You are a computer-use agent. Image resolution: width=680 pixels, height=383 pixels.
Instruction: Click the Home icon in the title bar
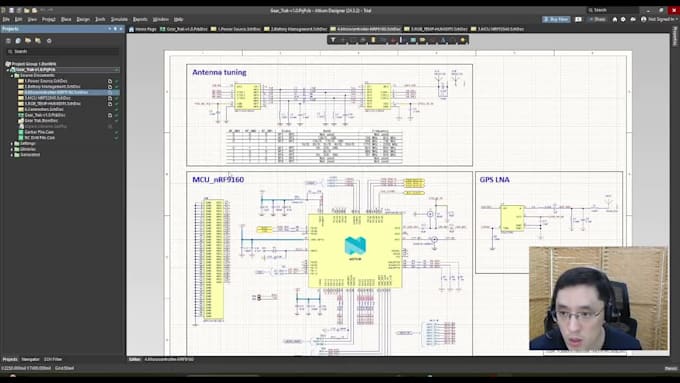click(615, 20)
